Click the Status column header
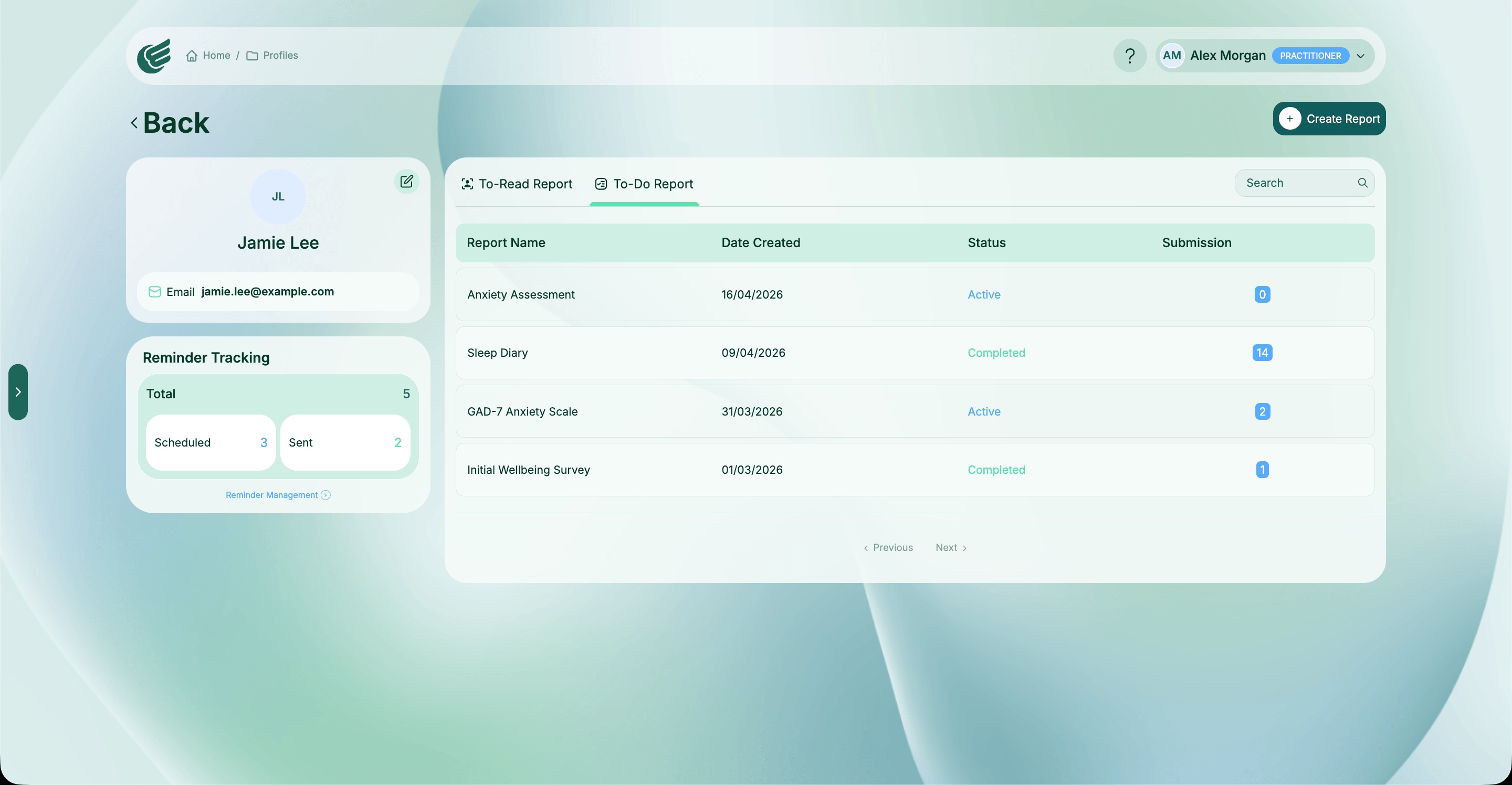1512x785 pixels. tap(986, 243)
